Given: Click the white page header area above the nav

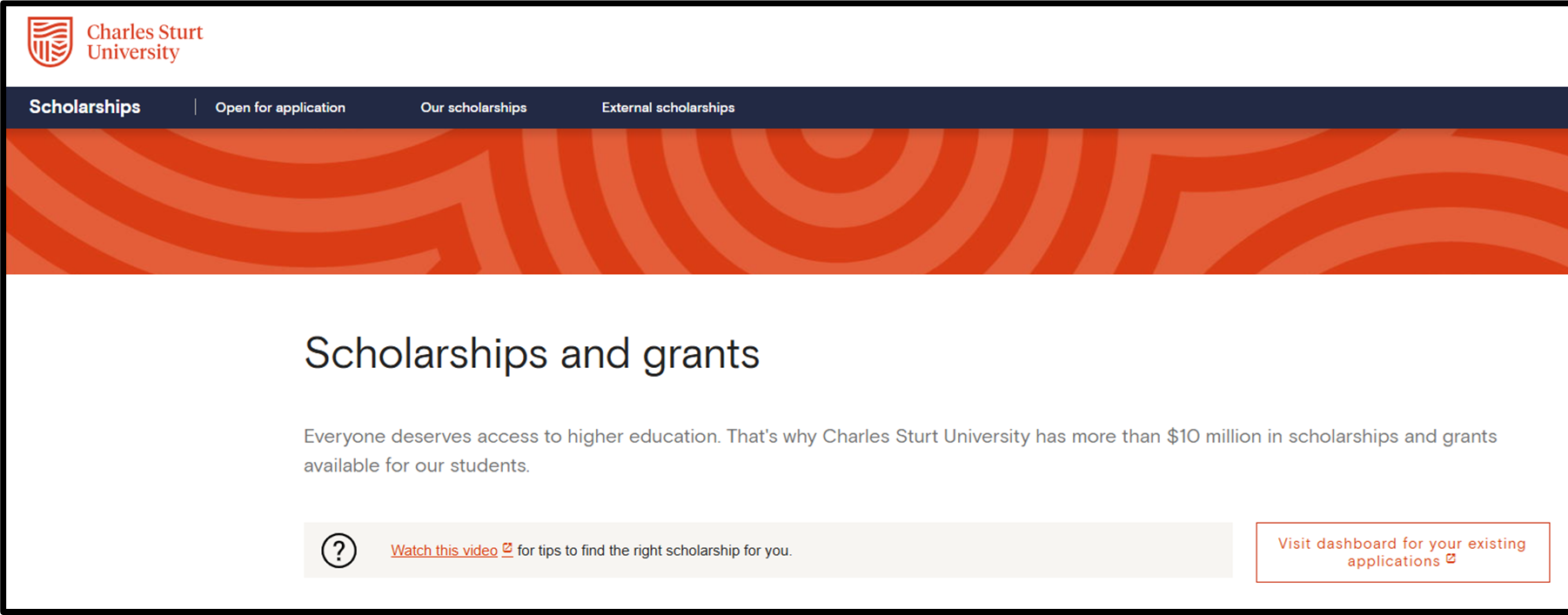Looking at the screenshot, I should [x=783, y=43].
